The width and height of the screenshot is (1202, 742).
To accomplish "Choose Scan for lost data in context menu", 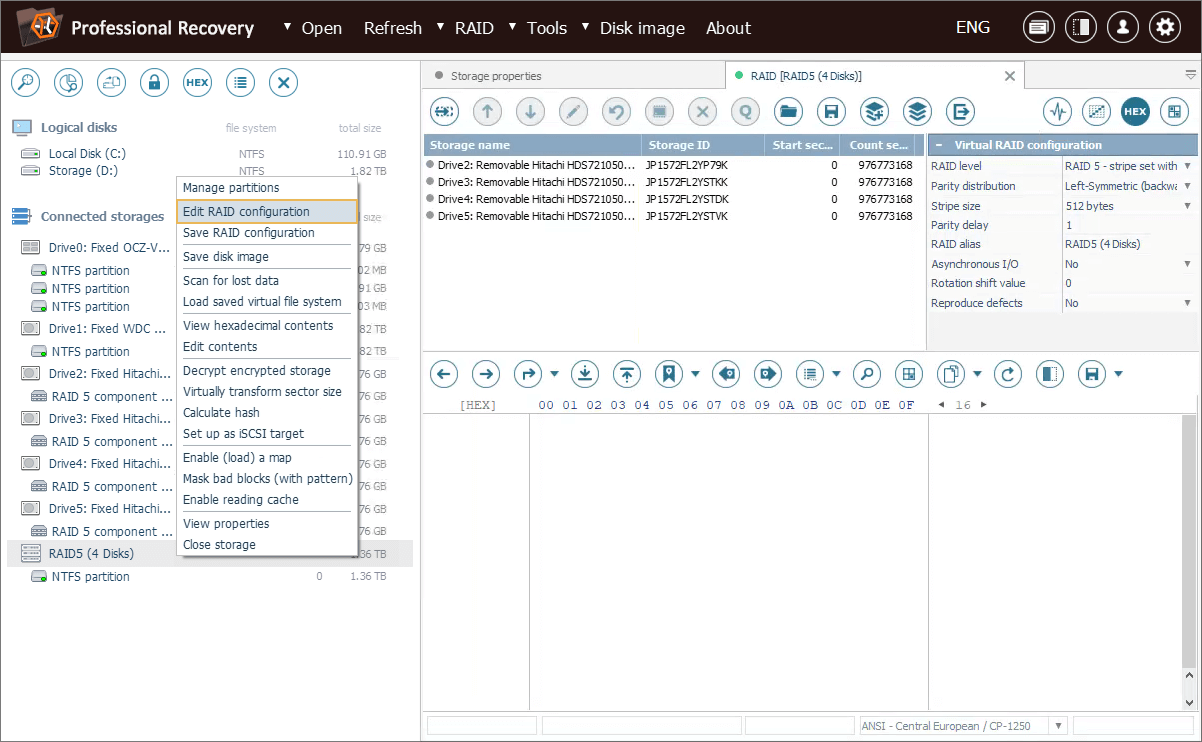I will pyautogui.click(x=267, y=281).
